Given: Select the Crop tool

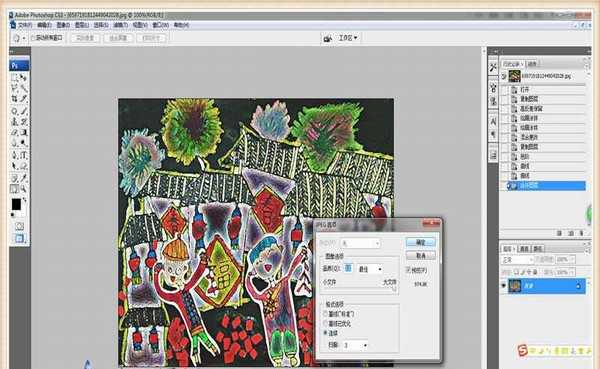Looking at the screenshot, I should [15, 99].
